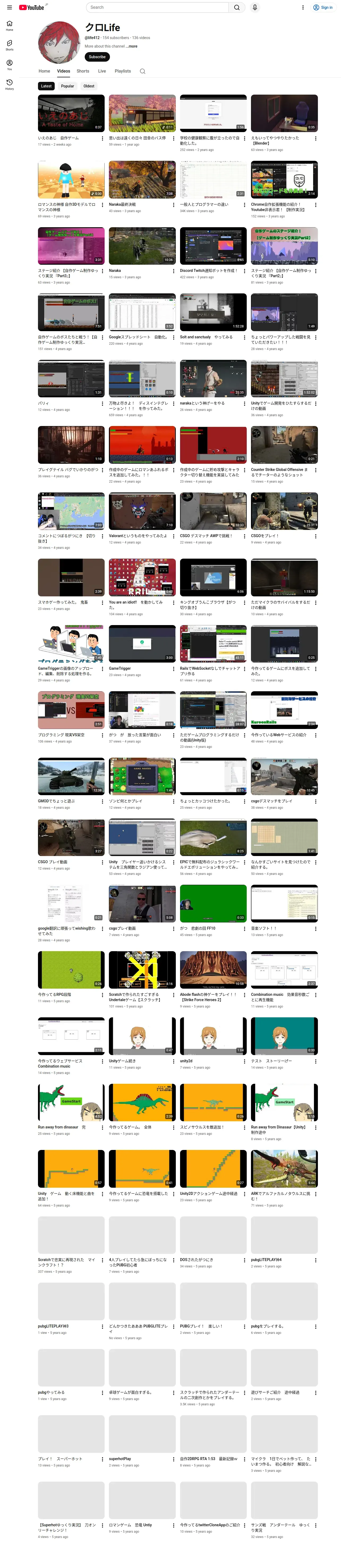Viewport: 341px width, 1568px height.
Task: Open action menu for バツイ video
Action: click(x=102, y=404)
